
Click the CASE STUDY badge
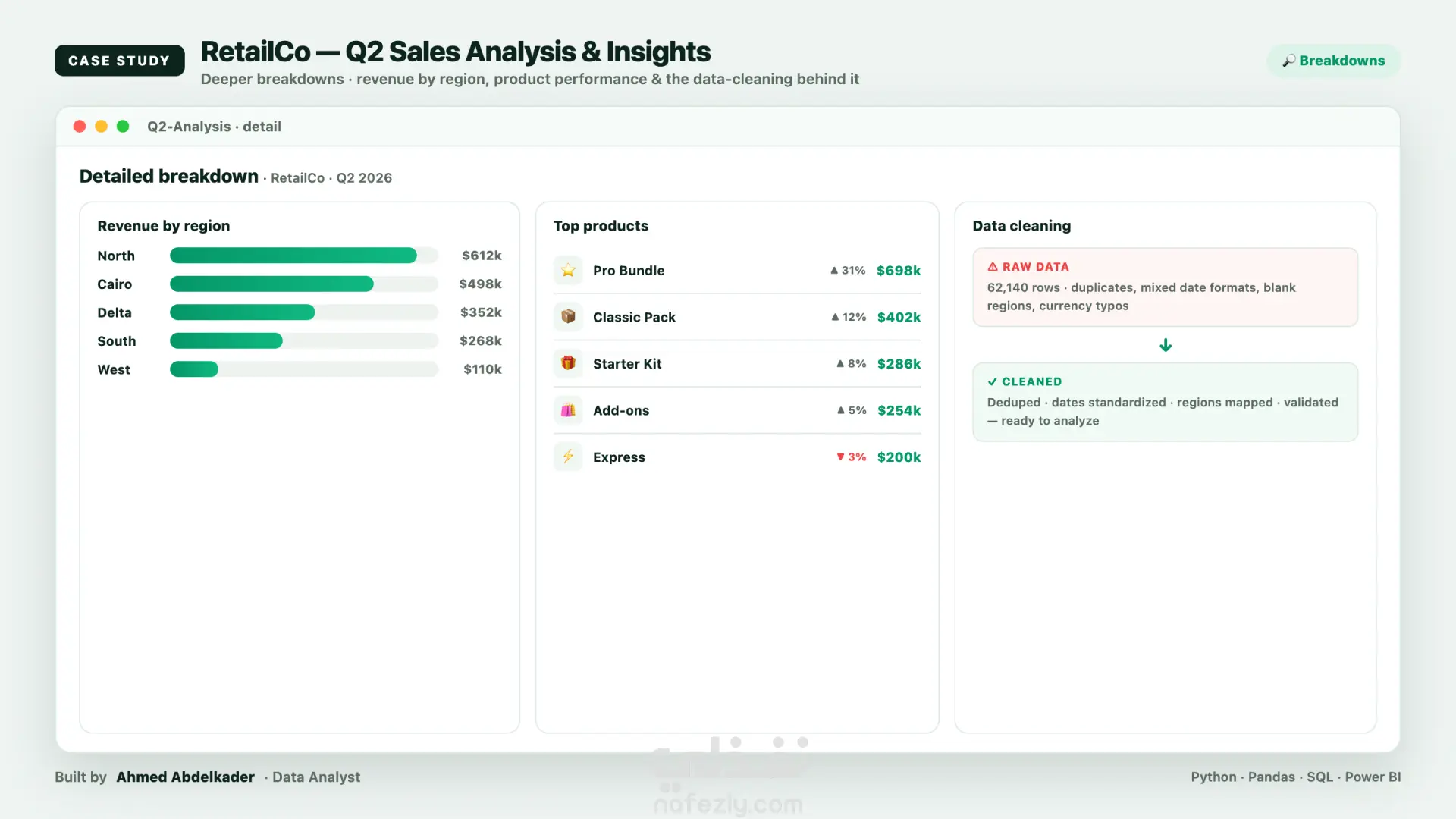coord(119,61)
